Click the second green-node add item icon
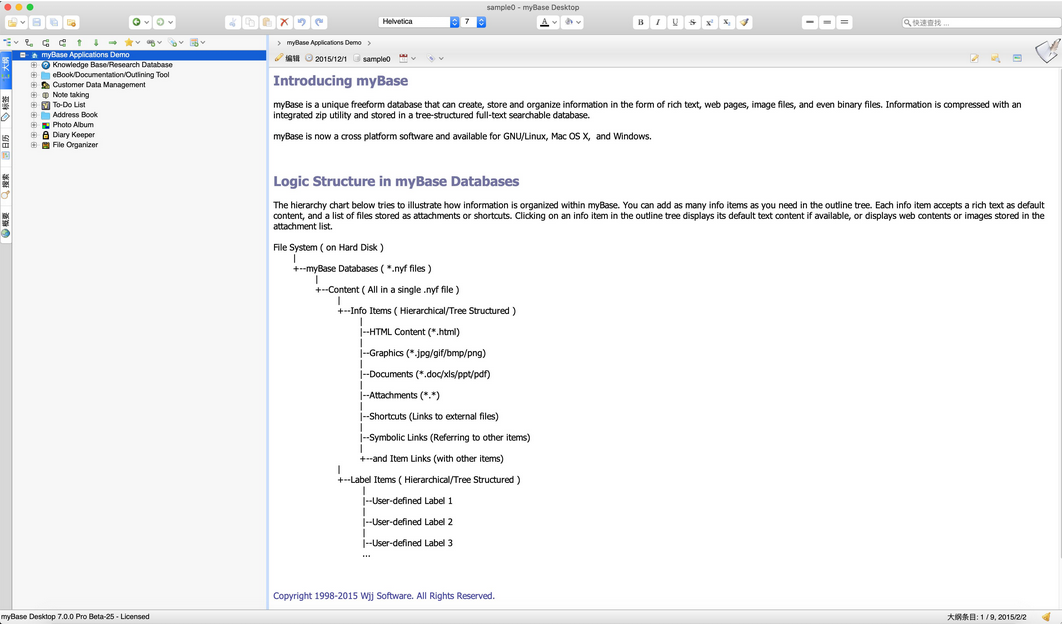 (x=45, y=43)
